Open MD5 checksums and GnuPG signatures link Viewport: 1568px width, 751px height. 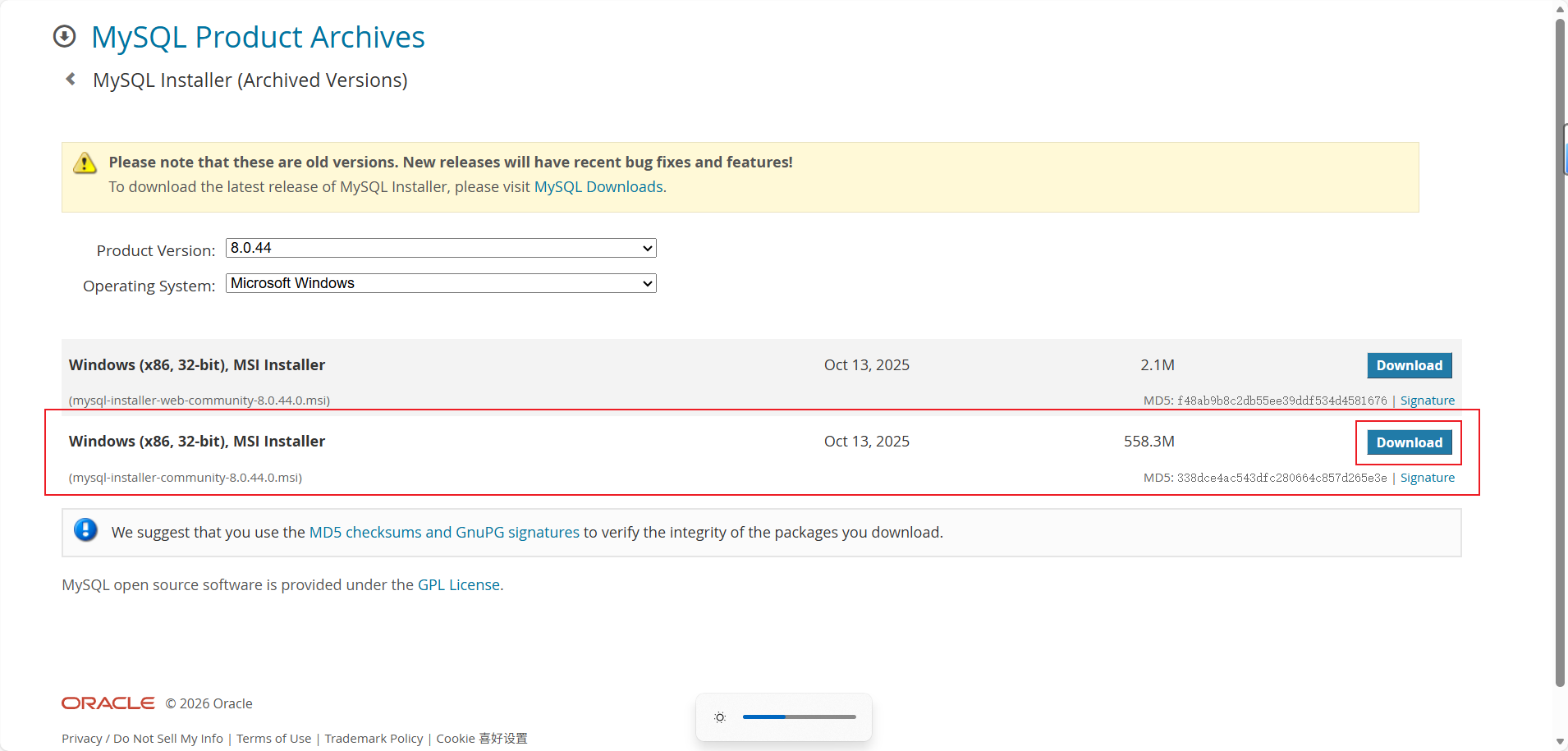pos(444,533)
